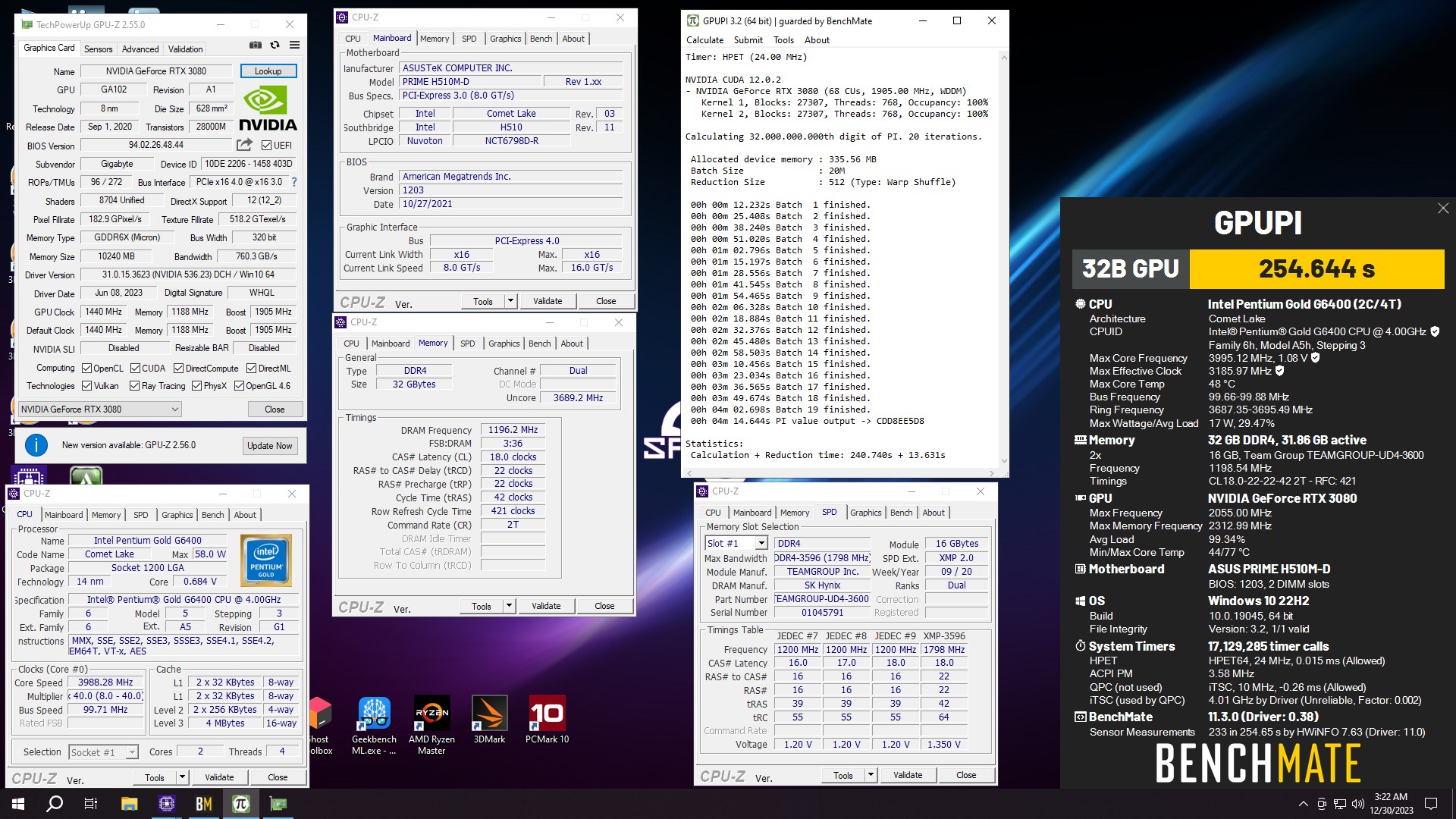Toggle the OpenGL 4.6 checkbox
This screenshot has width=1456, height=819.
pos(239,386)
